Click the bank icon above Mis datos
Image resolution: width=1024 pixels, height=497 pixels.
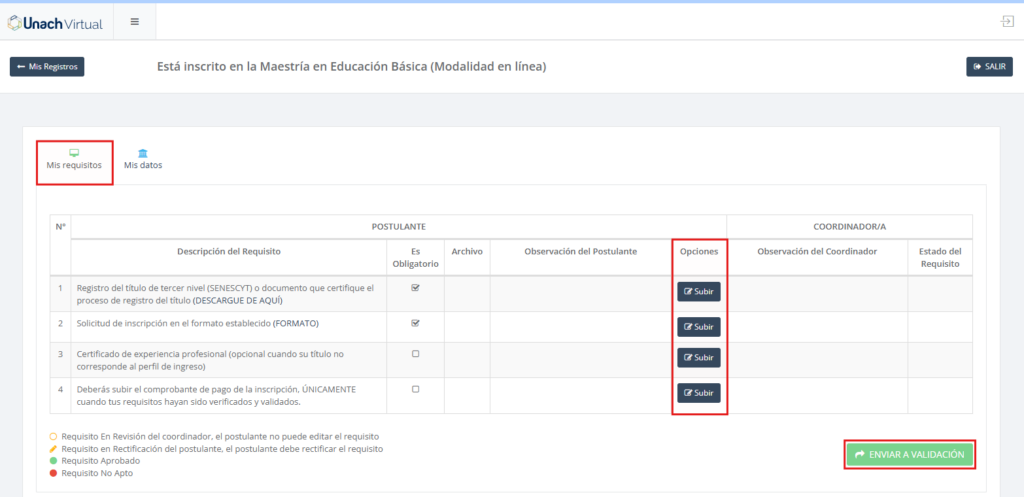(x=143, y=153)
